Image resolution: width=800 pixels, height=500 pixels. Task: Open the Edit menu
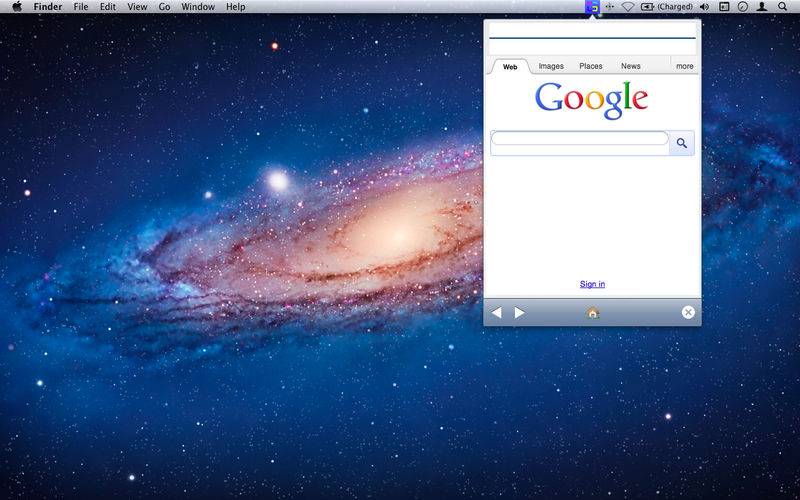pyautogui.click(x=108, y=7)
